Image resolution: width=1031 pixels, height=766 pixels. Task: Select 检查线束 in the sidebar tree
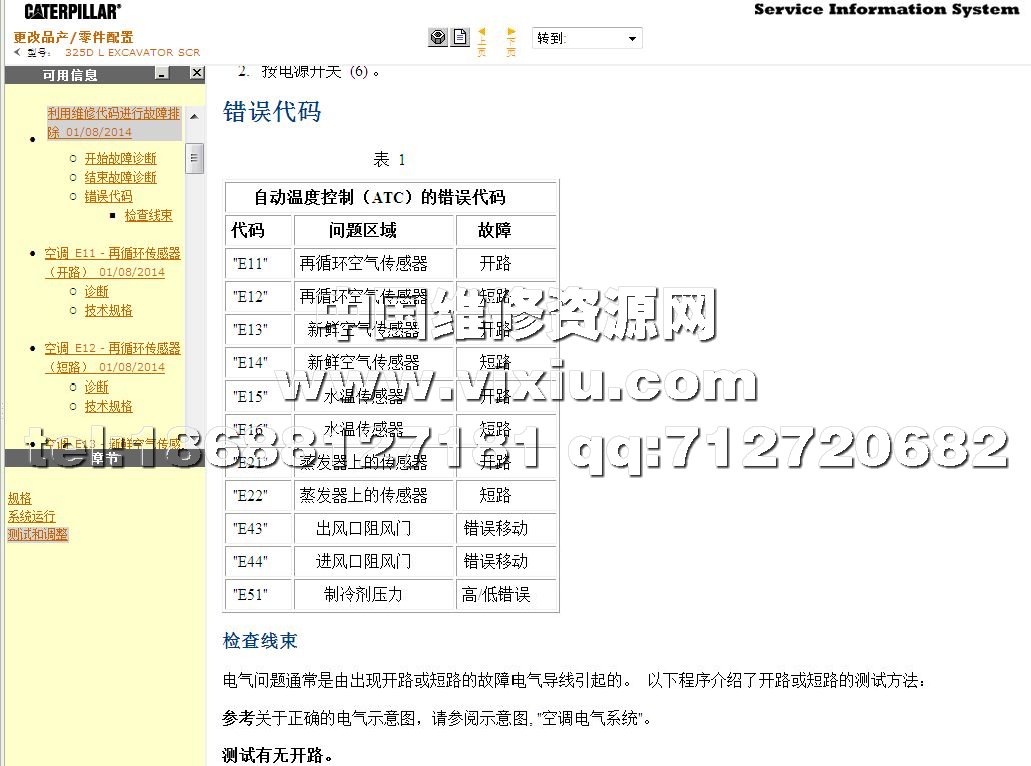click(148, 215)
